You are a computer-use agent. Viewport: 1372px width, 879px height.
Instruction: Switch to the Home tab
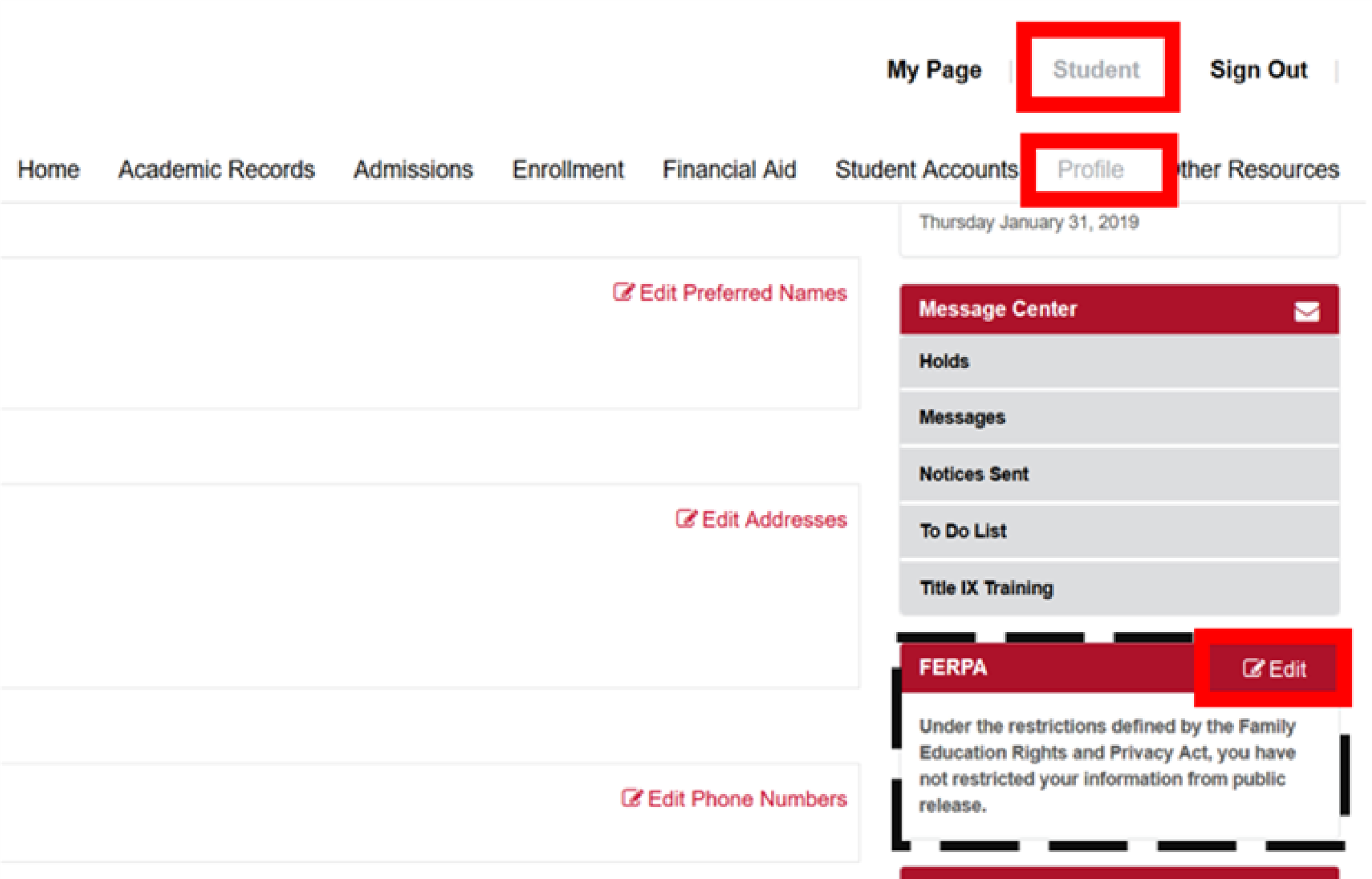(49, 170)
